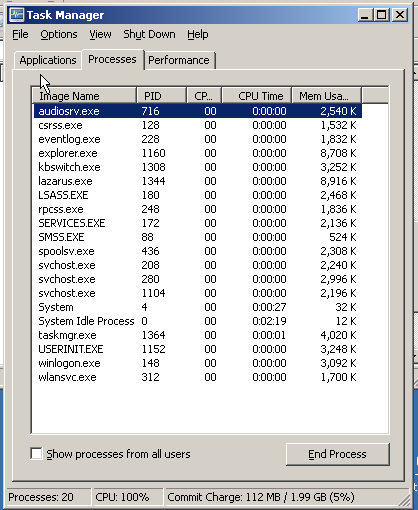Select the taskmgr.exe process
418x510 pixels.
tap(198, 335)
